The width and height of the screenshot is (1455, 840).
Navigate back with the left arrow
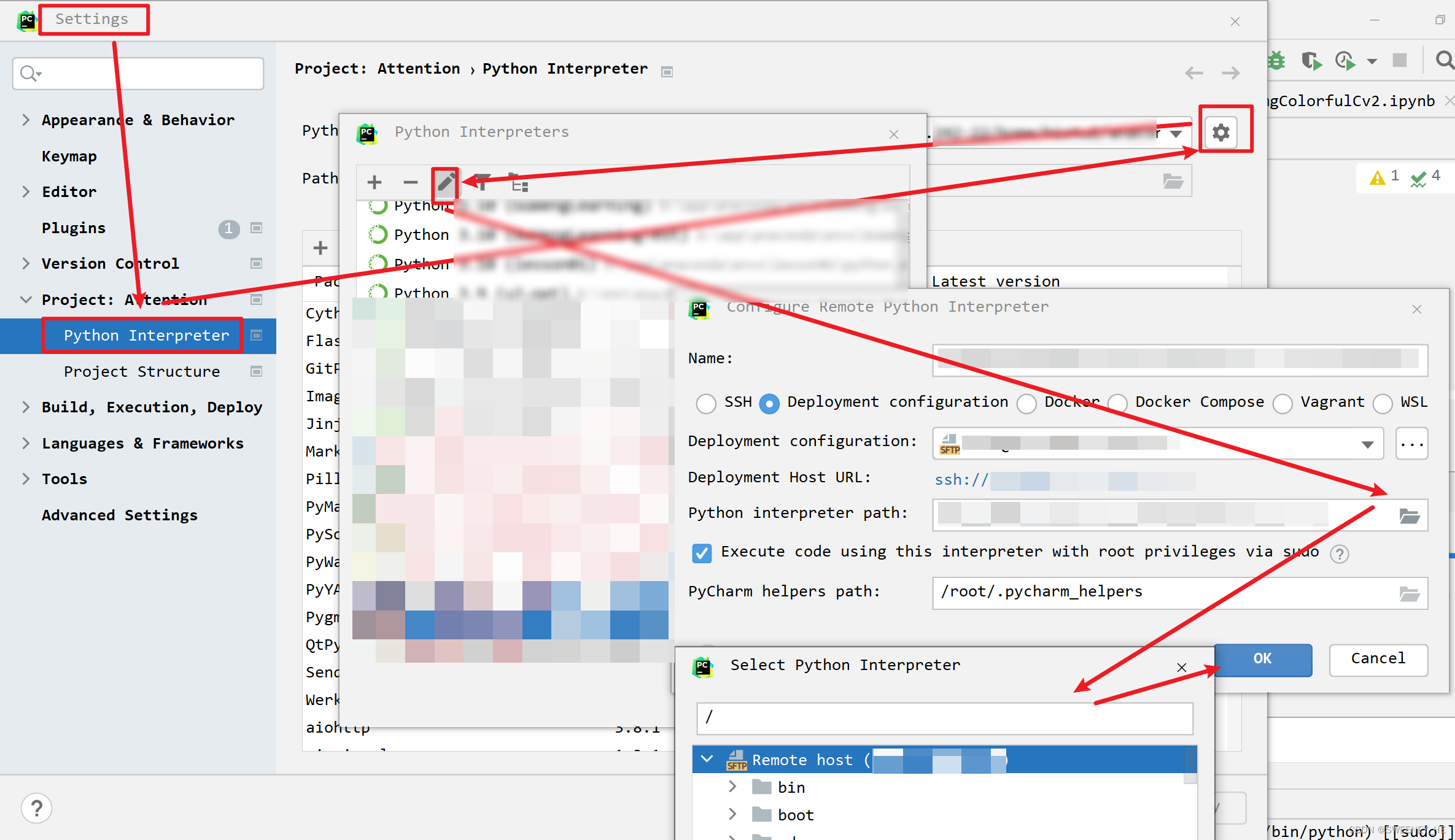[x=1193, y=73]
